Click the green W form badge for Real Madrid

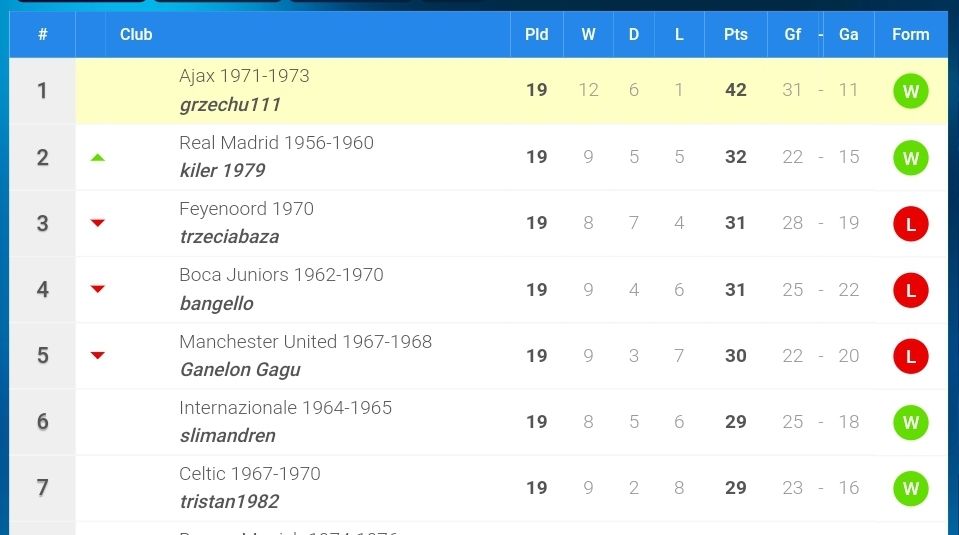point(910,158)
